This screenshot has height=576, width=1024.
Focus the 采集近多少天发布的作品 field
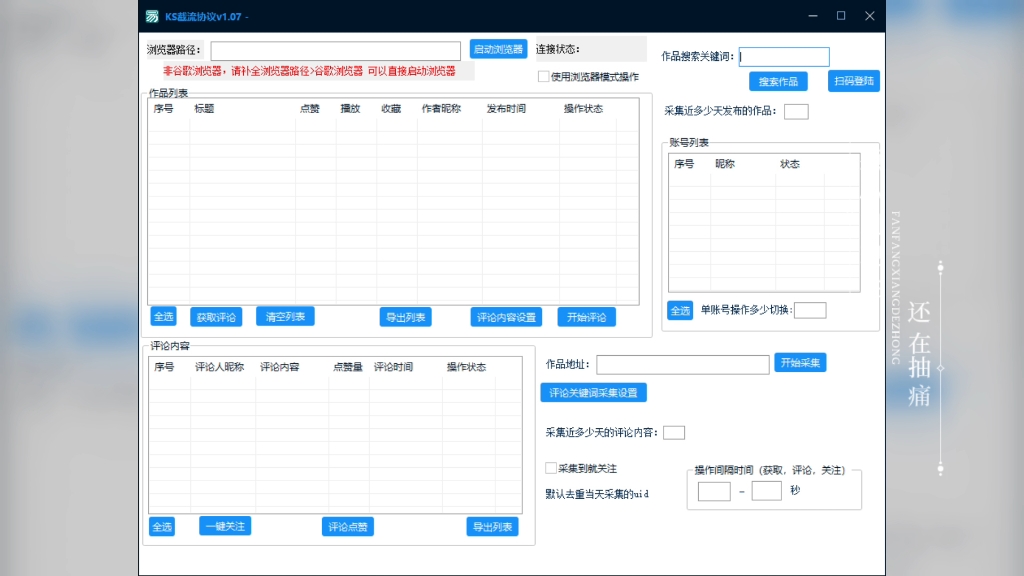pos(796,112)
